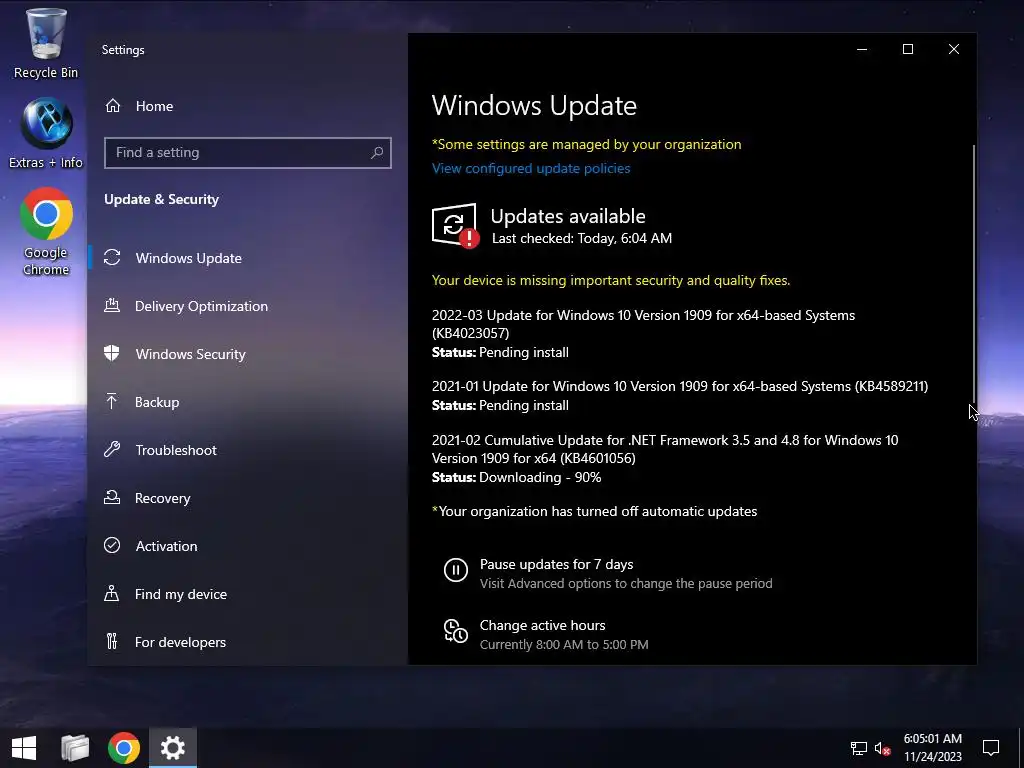1024x768 pixels.
Task: Click the Delivery Optimization icon
Action: pyautogui.click(x=112, y=306)
